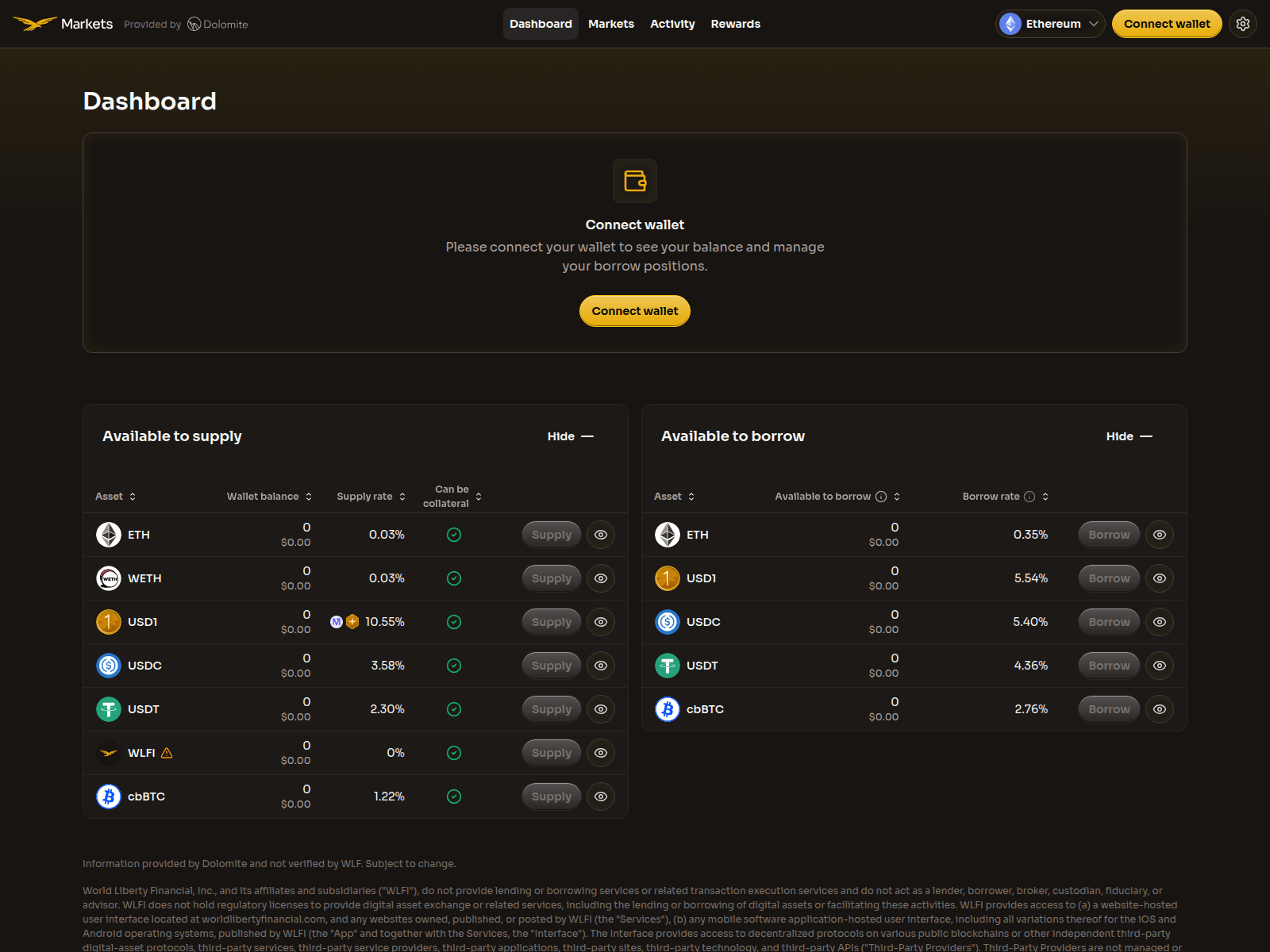1270x952 pixels.
Task: Click the collateral checkmark icon for WLFI
Action: (454, 753)
